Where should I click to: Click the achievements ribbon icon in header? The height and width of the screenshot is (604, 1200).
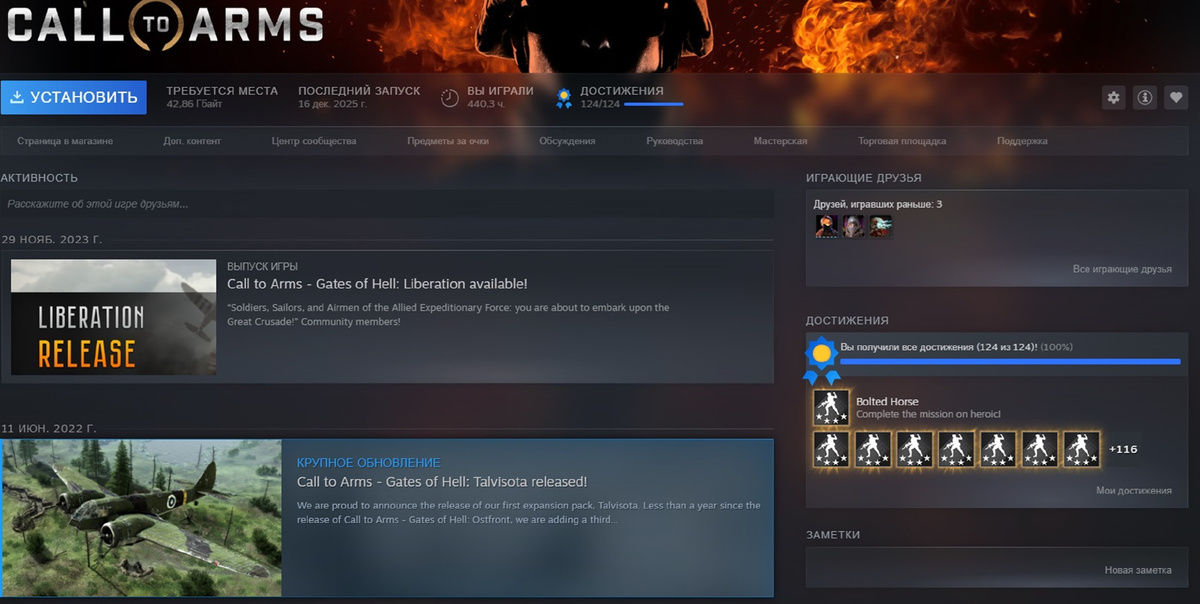(564, 97)
